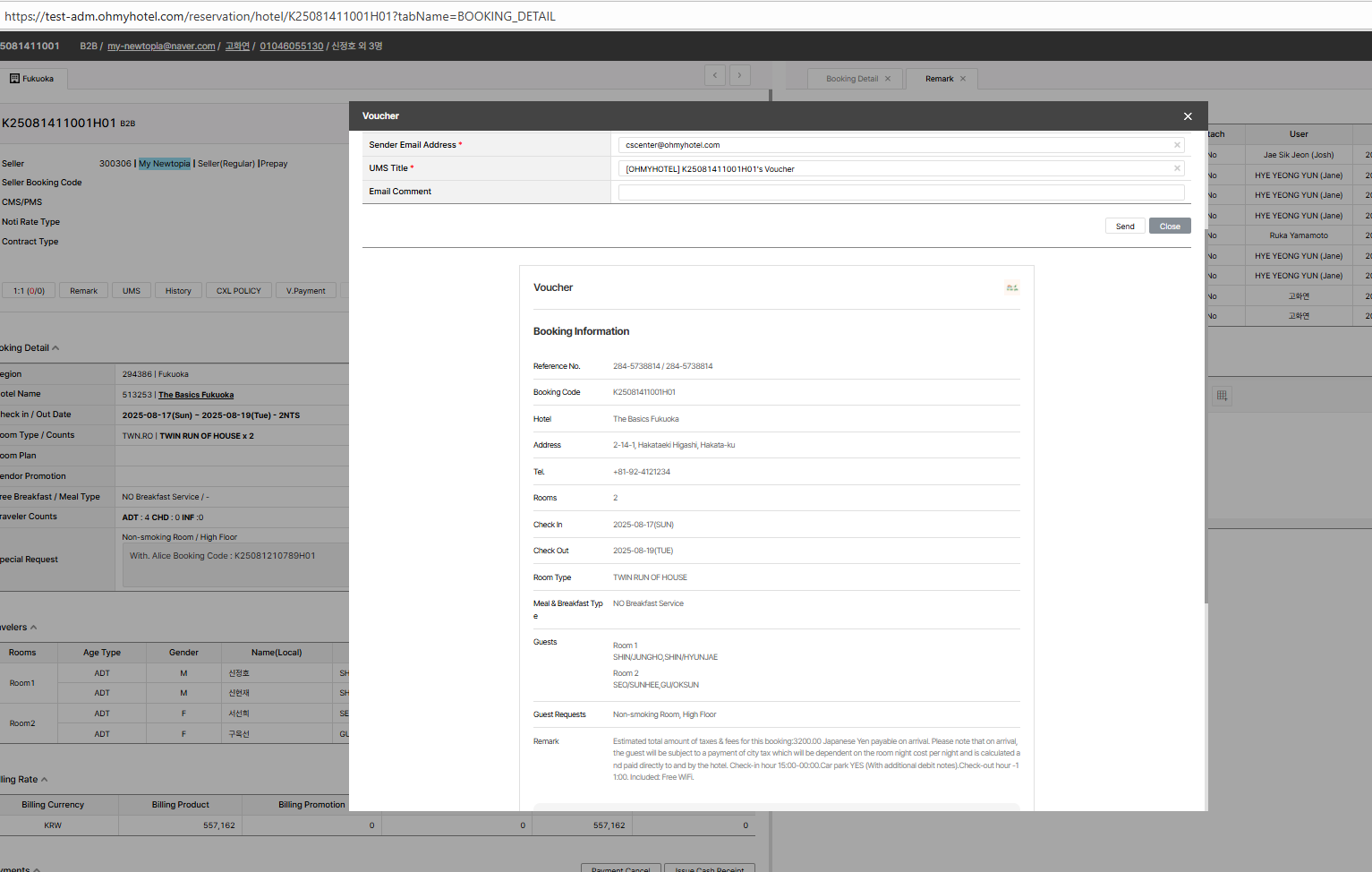Open the my-newtopia@naver.com email link
1372x872 pixels.
tap(161, 47)
